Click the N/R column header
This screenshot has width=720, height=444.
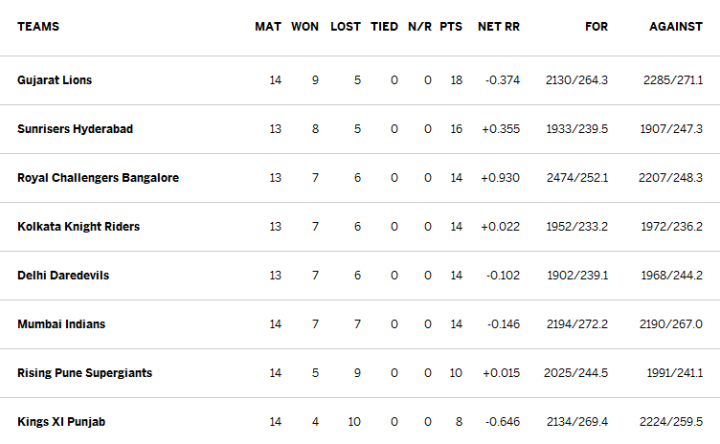[x=420, y=27]
